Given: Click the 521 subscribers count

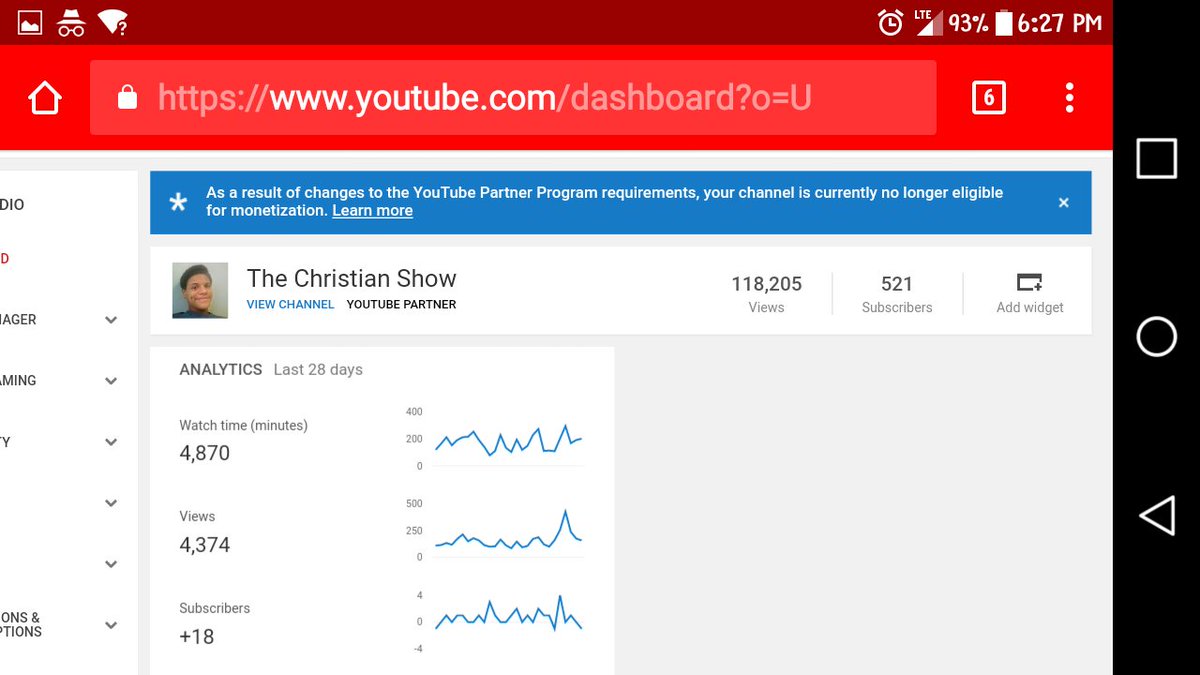Looking at the screenshot, I should (x=897, y=284).
